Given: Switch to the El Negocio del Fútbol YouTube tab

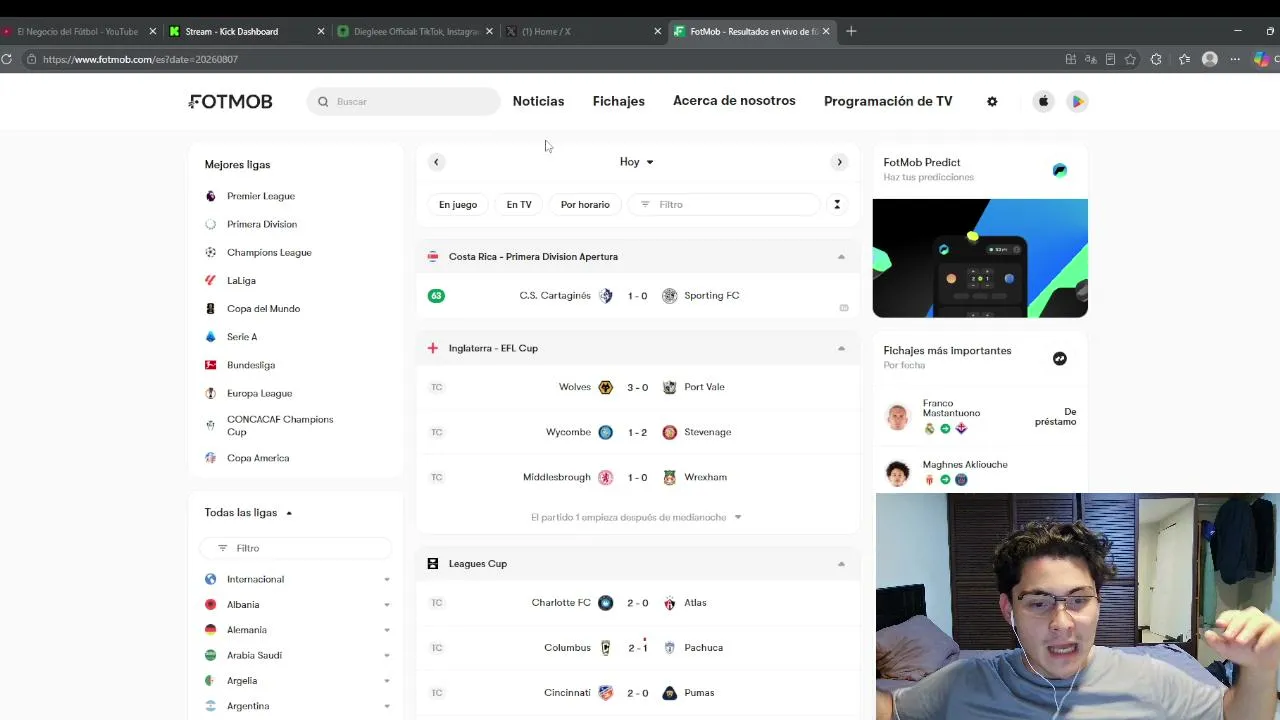Looking at the screenshot, I should 80,31.
